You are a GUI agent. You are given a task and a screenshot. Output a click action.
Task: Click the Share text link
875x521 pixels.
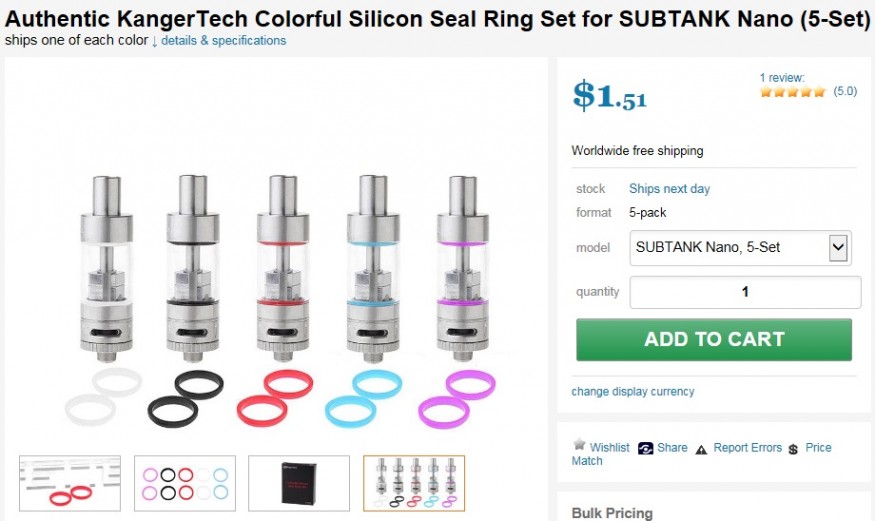click(x=672, y=448)
